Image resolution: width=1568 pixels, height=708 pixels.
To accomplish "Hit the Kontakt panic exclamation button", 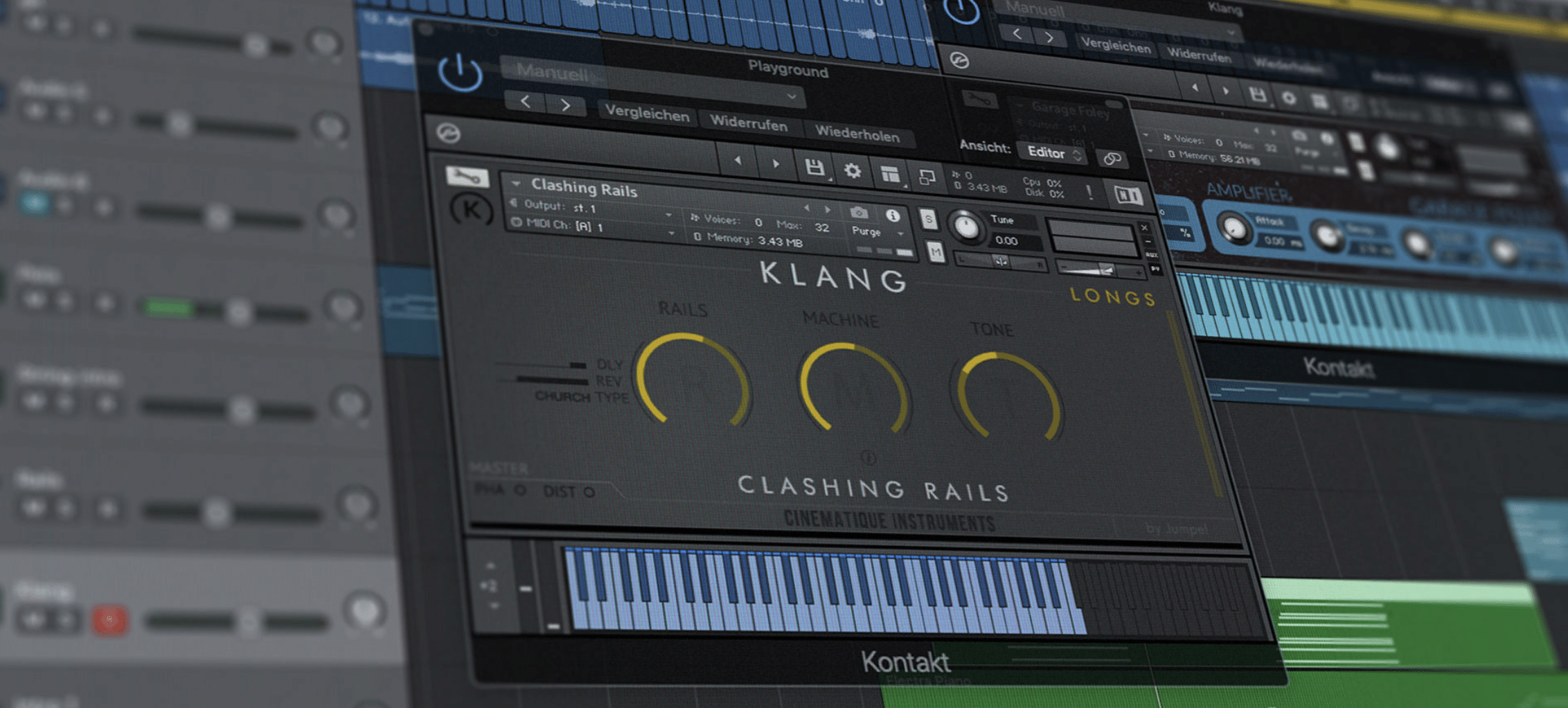I will [x=1089, y=192].
